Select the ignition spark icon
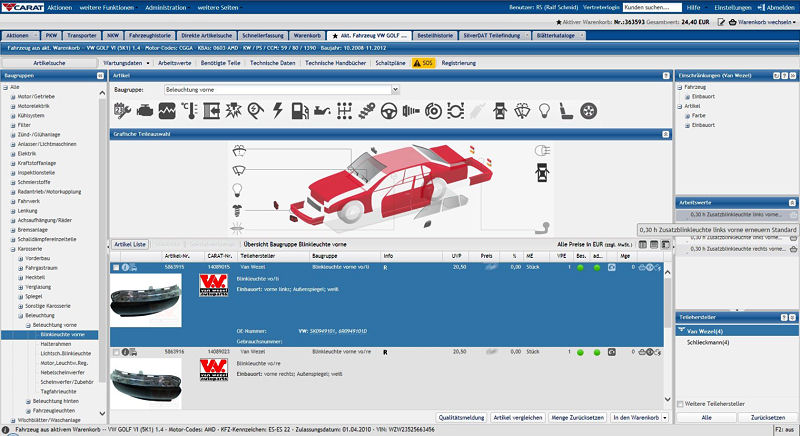This screenshot has width=800, height=436. click(x=234, y=111)
